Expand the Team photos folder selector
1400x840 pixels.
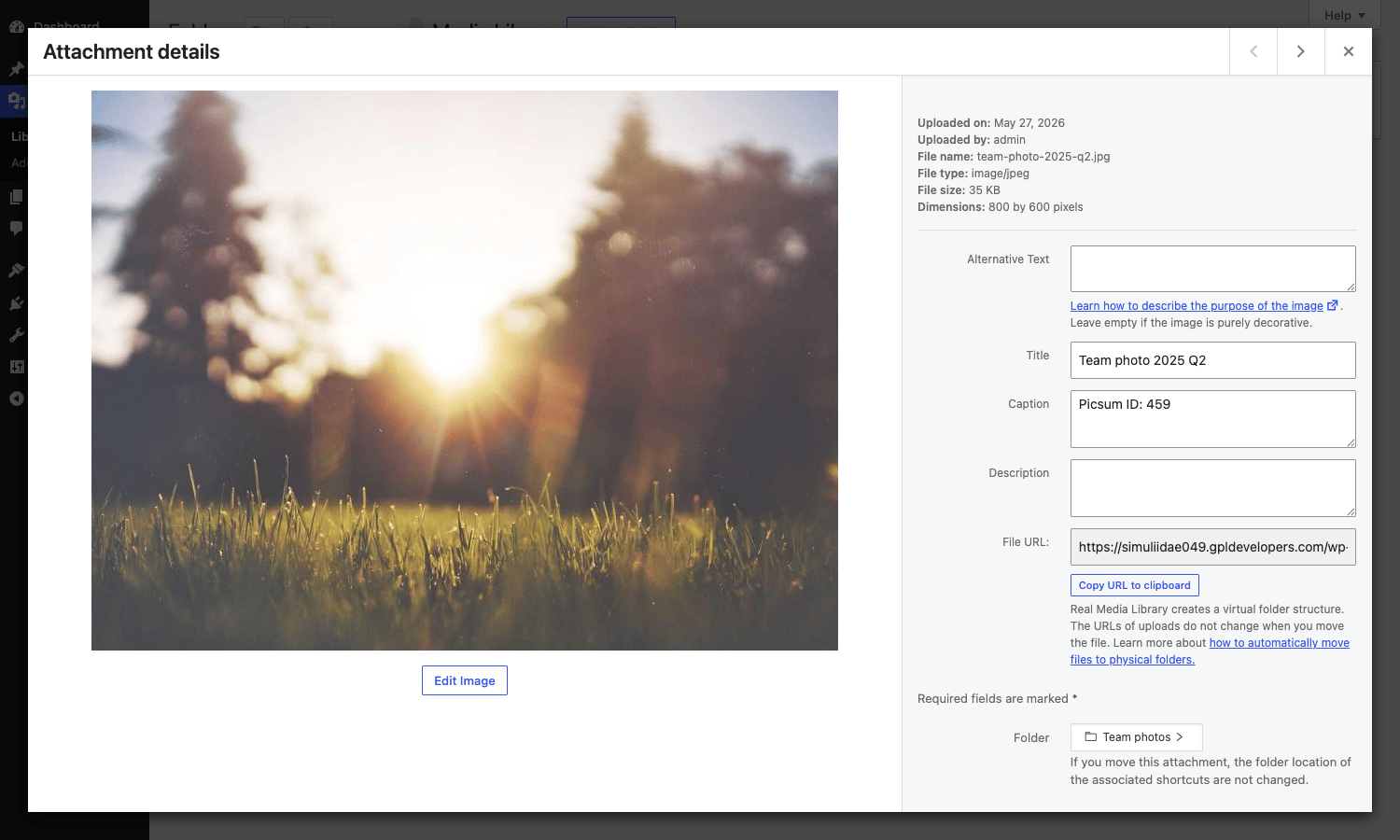pos(1136,737)
